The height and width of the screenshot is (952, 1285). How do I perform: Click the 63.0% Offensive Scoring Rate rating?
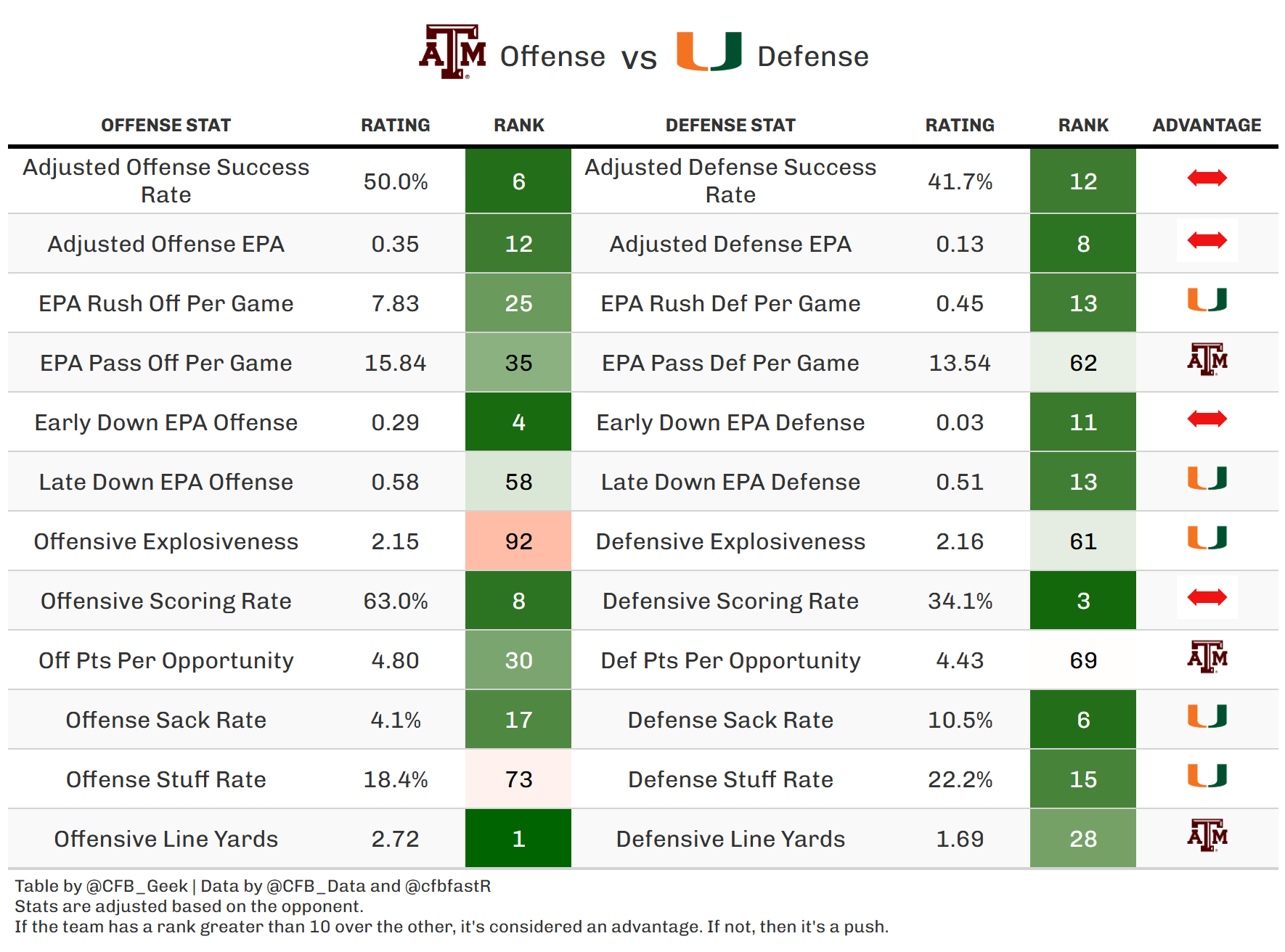pos(395,601)
